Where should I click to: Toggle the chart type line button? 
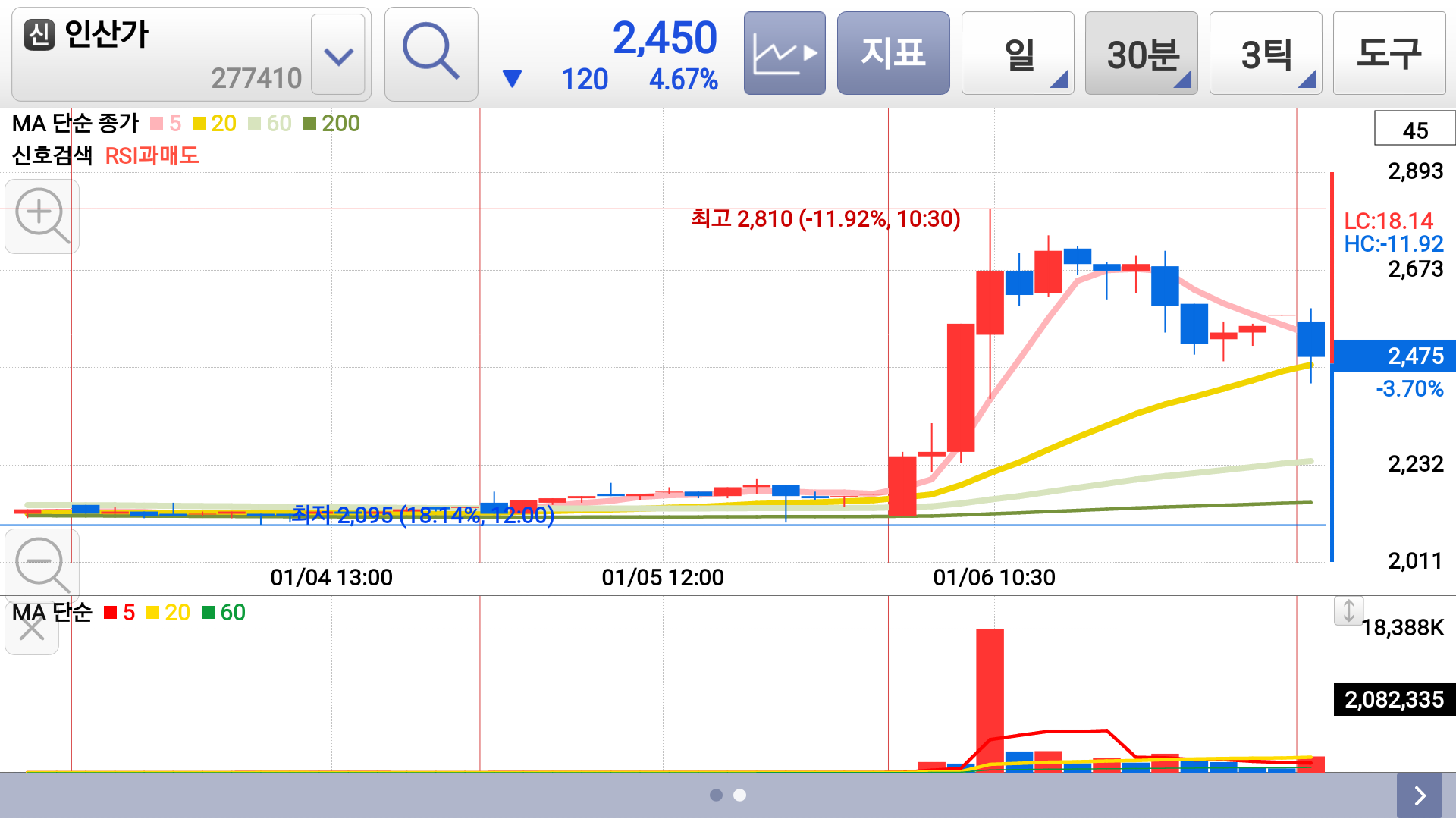tap(784, 53)
